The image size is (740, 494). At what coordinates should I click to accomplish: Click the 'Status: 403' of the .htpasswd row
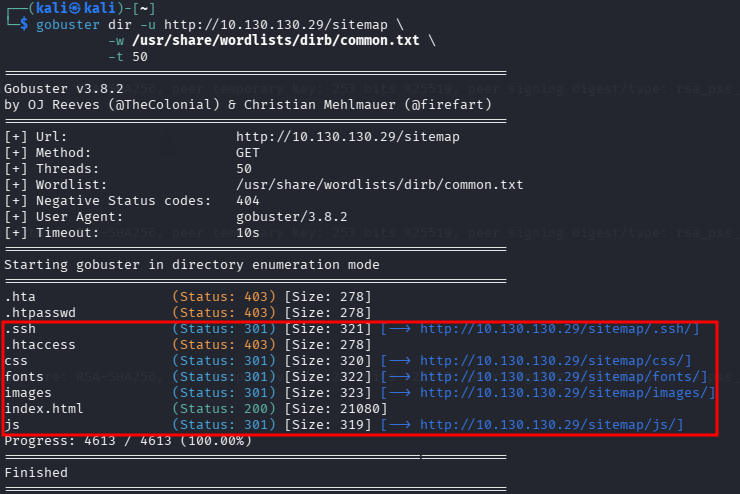pyautogui.click(x=224, y=313)
